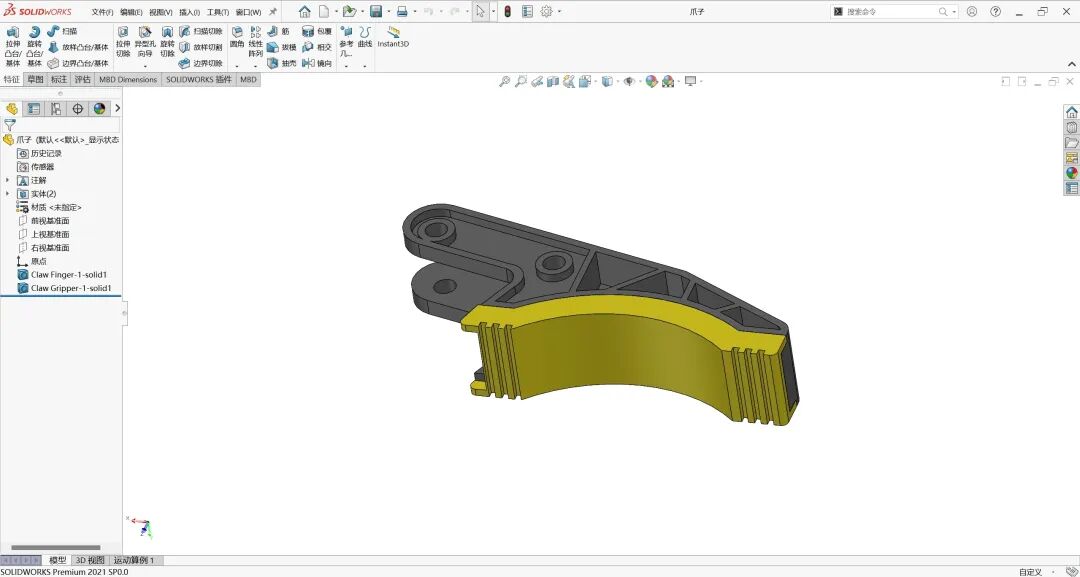Activate the Mirror (镜向) tool
This screenshot has width=1080, height=577.
[317, 63]
